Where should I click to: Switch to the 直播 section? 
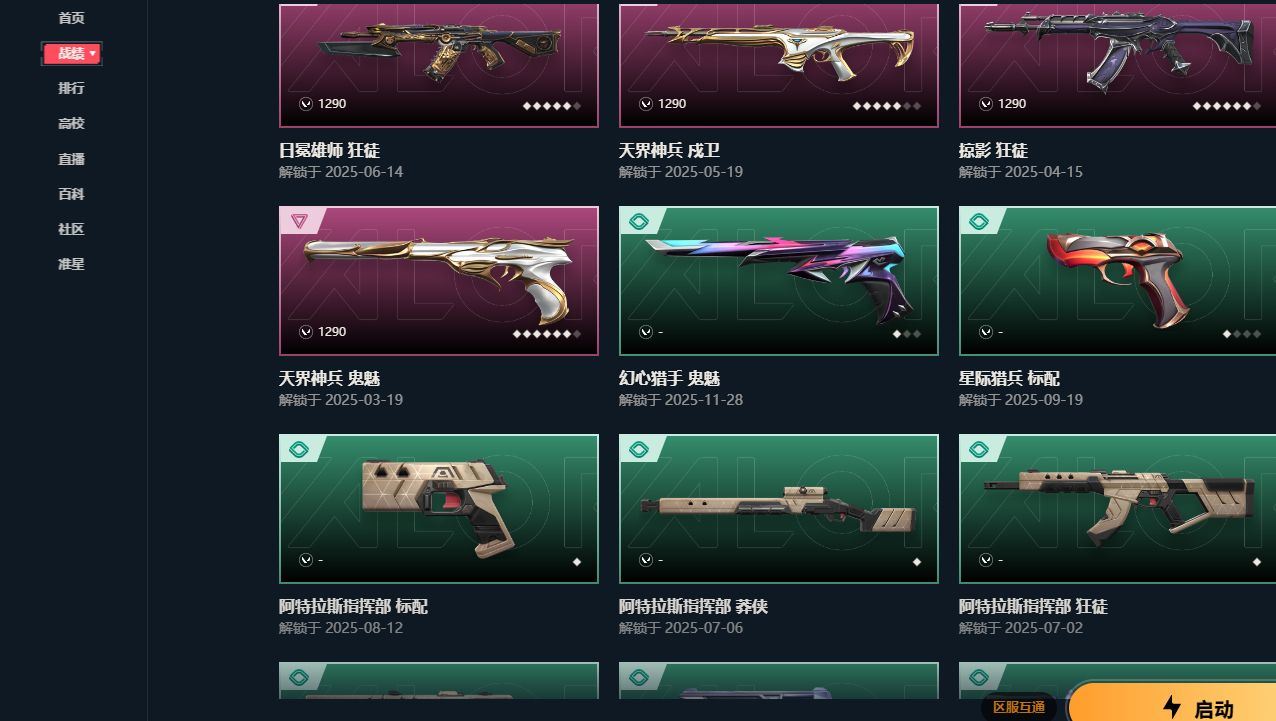tap(71, 159)
